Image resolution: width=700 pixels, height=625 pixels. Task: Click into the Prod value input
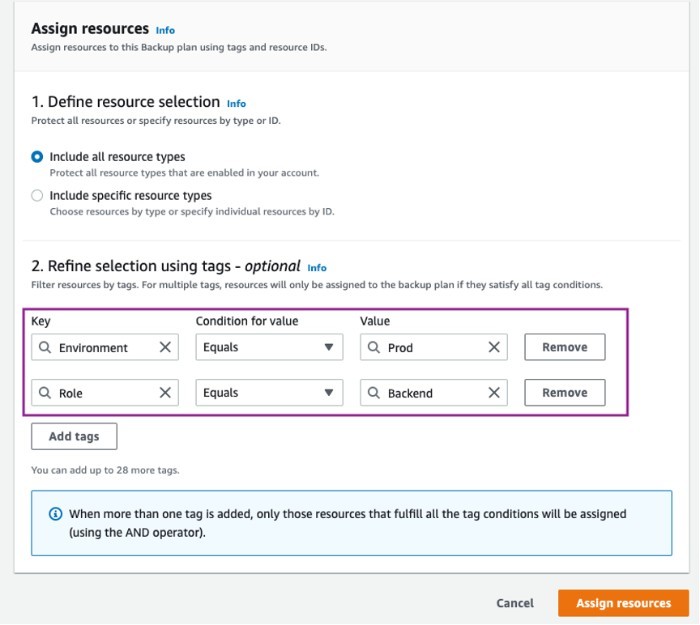[x=433, y=347]
